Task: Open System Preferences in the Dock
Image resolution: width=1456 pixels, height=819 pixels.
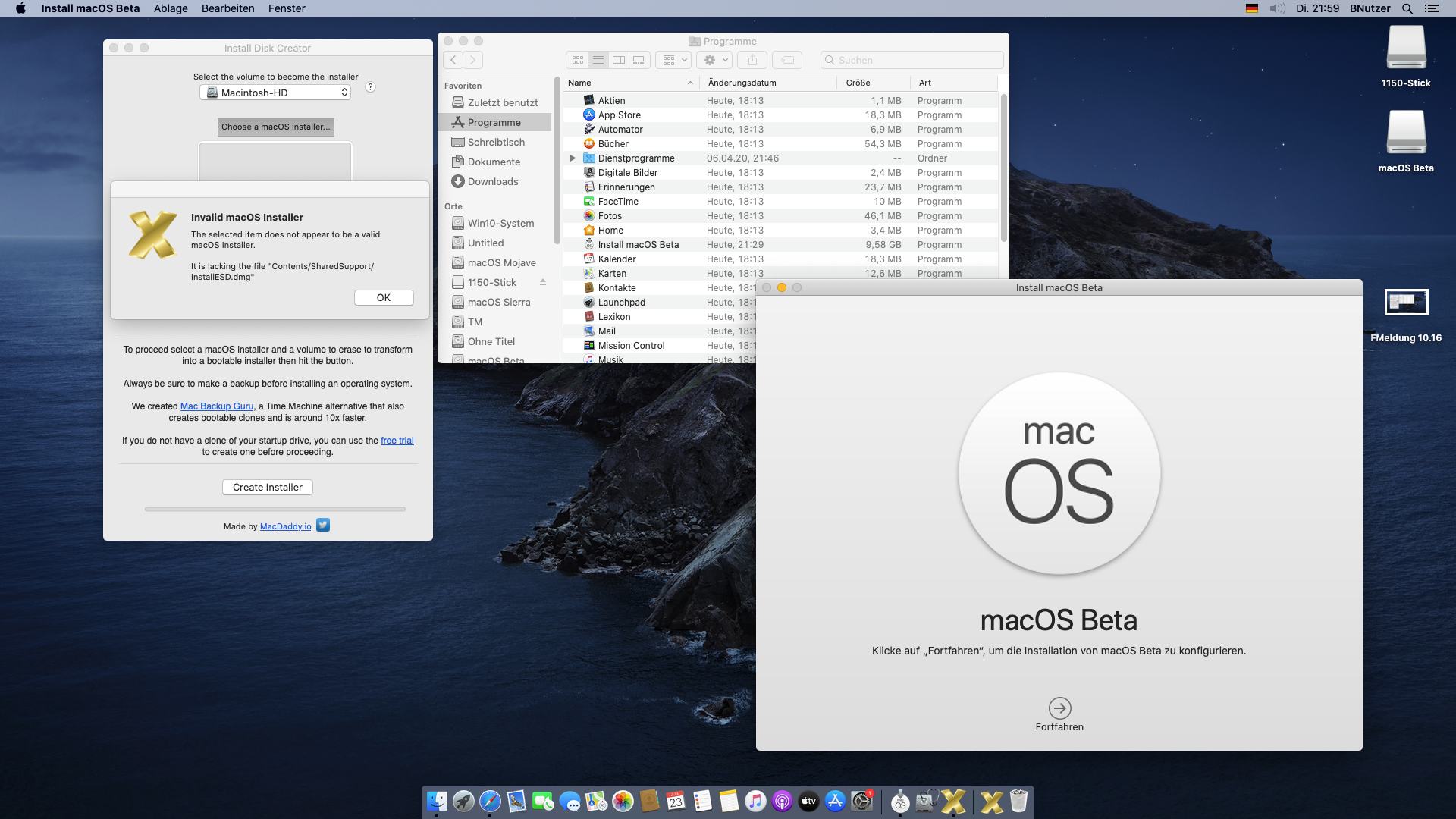Action: (x=862, y=801)
